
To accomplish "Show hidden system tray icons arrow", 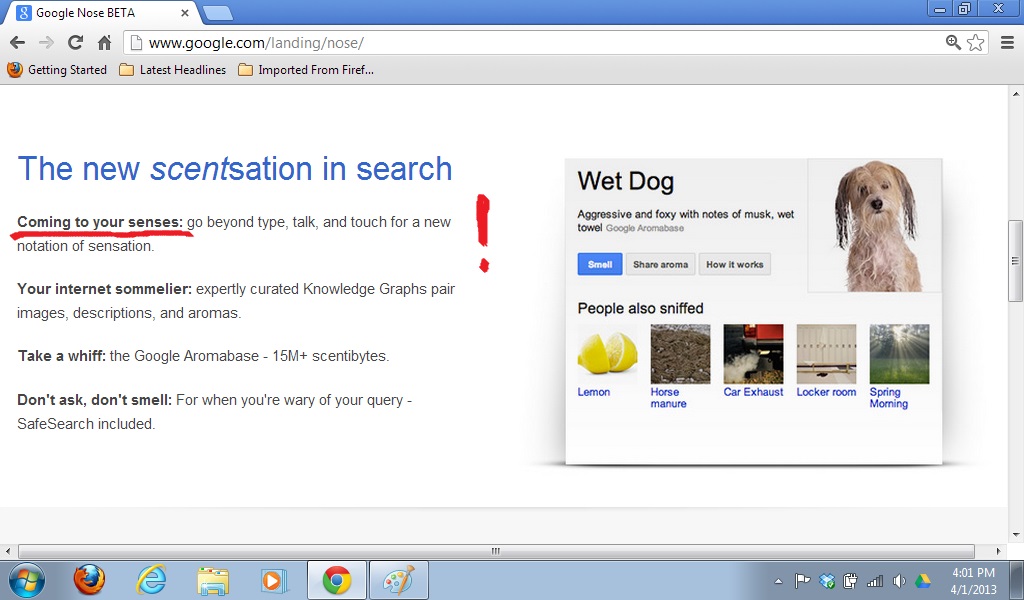I will click(778, 581).
